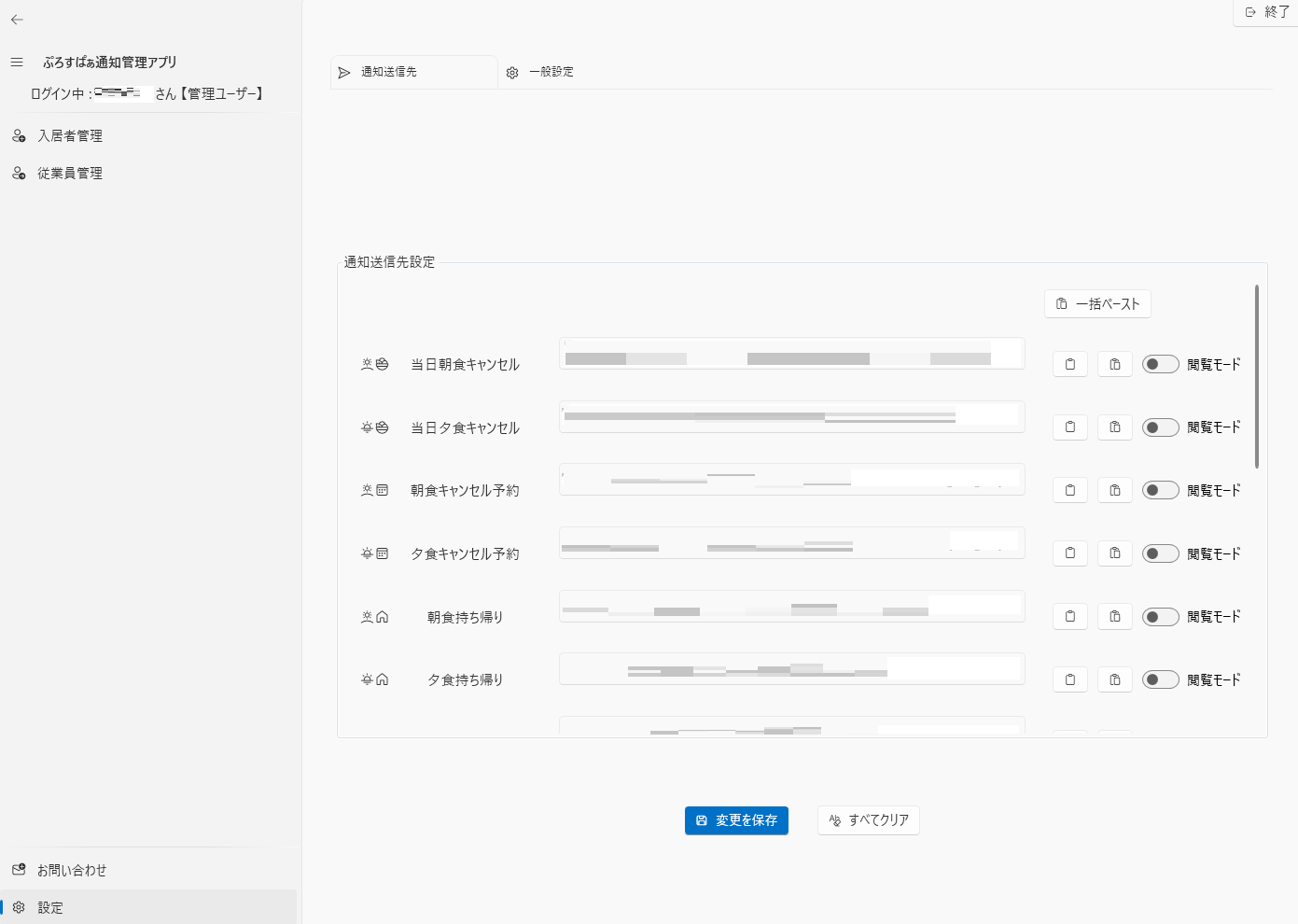Open 入居者管理 in the sidebar
1298x924 pixels.
(x=70, y=136)
